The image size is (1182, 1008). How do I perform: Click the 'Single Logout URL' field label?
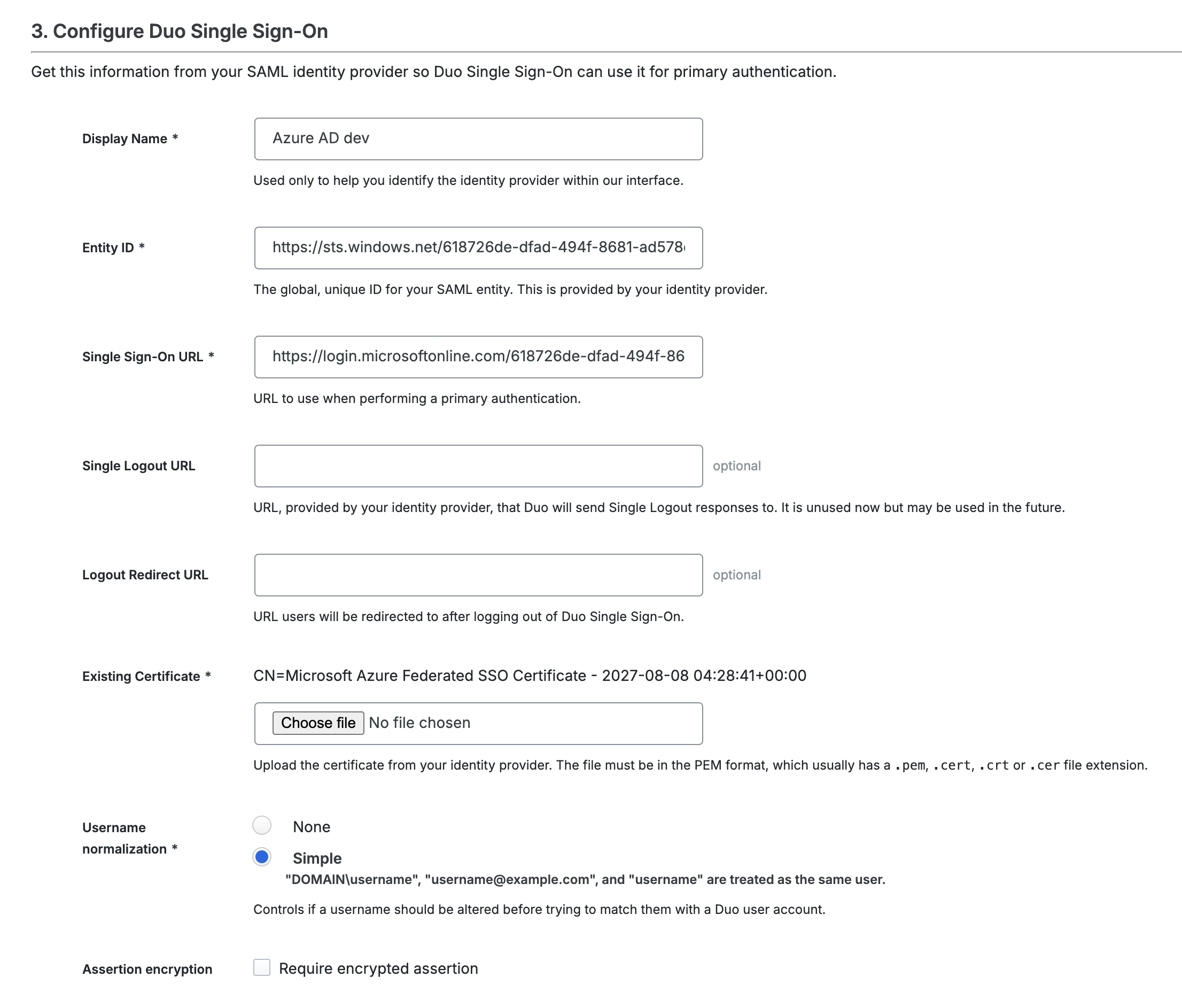tap(138, 466)
